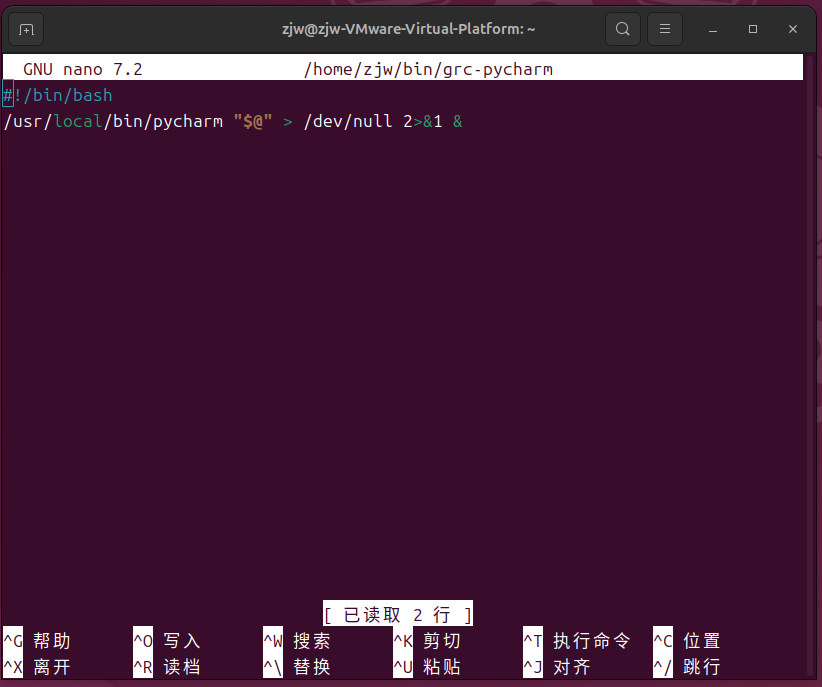Click the ^X 离开 shortcut
The image size is (822, 687).
click(x=37, y=667)
